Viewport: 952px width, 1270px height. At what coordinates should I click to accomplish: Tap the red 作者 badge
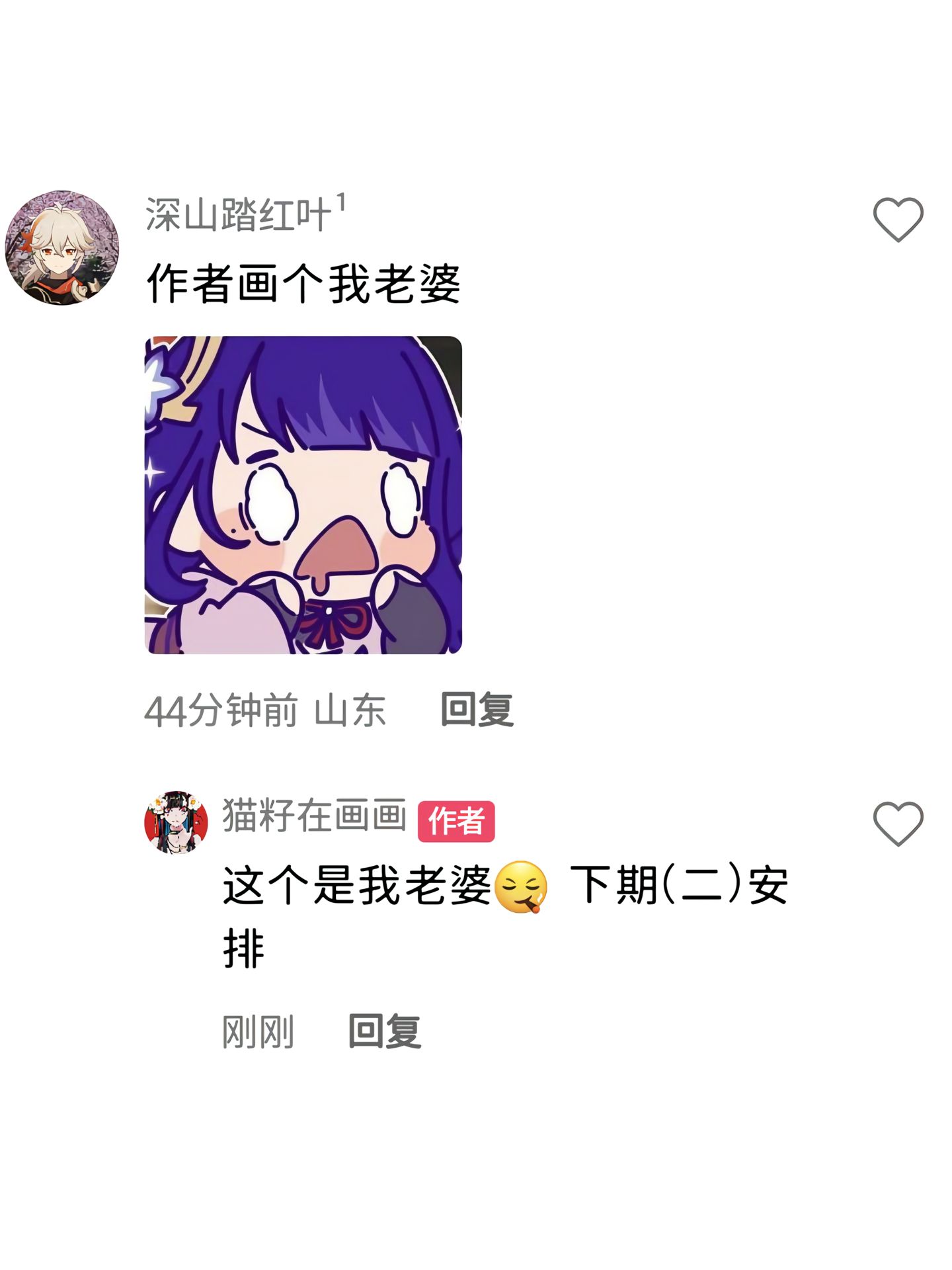point(456,822)
